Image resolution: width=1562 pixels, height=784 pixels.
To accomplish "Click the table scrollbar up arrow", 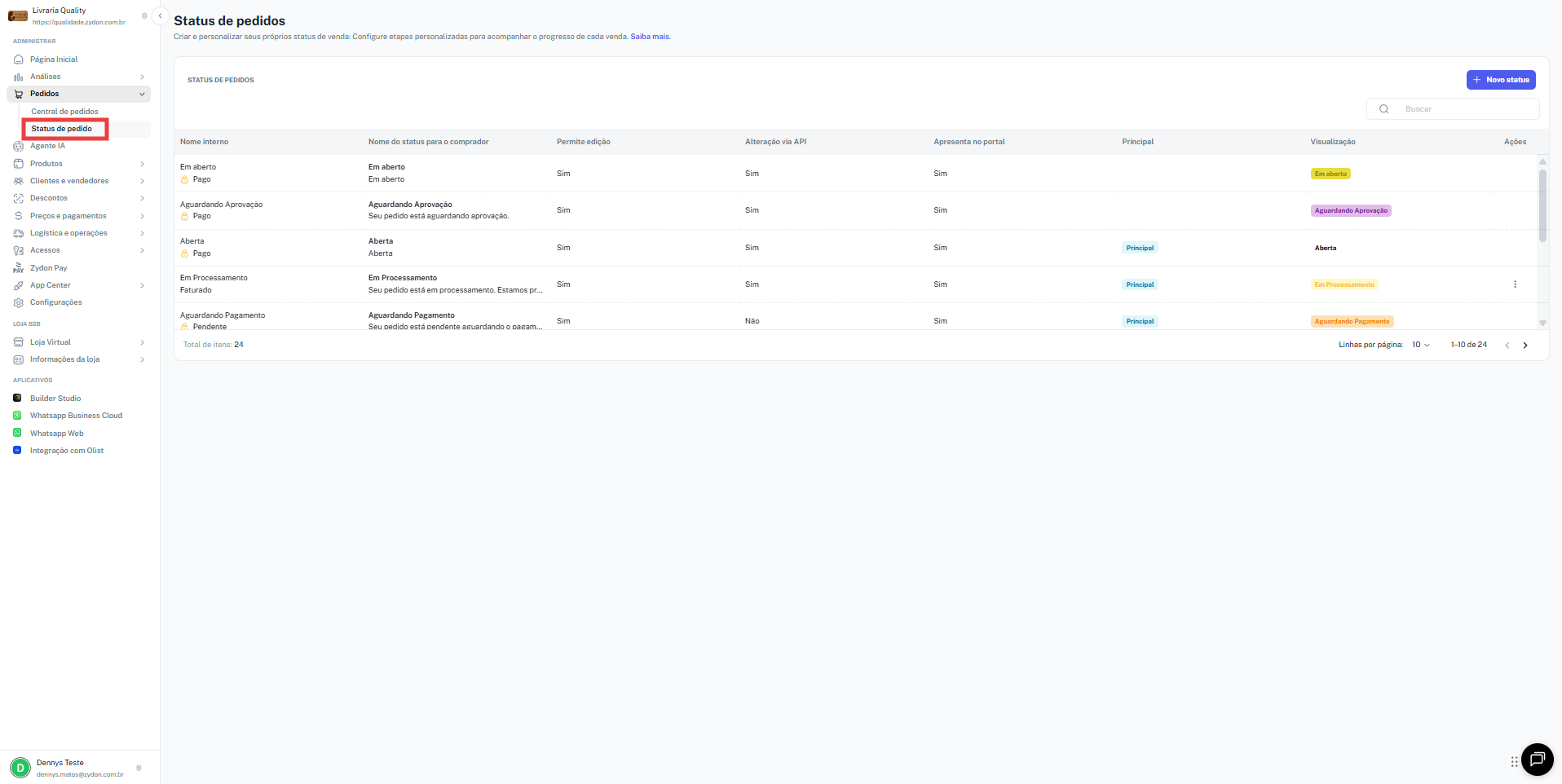I will [x=1542, y=162].
